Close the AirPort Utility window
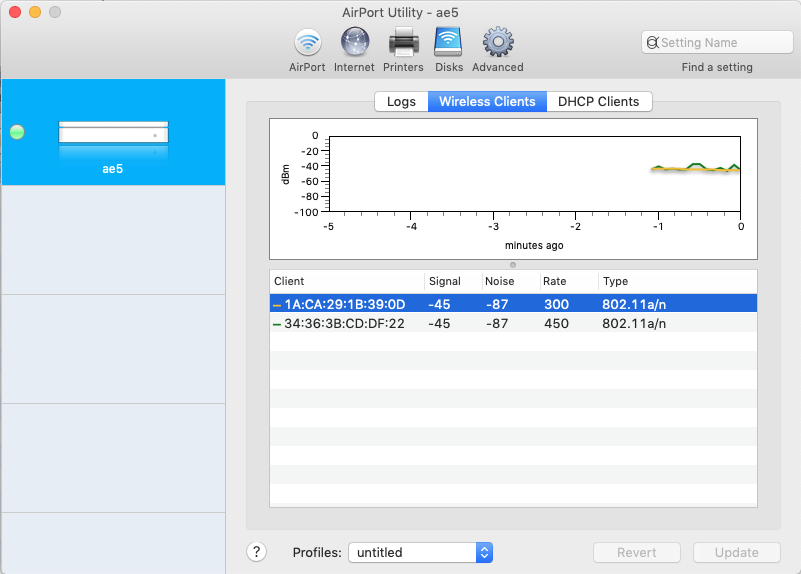Viewport: 801px width, 574px height. pos(15,12)
